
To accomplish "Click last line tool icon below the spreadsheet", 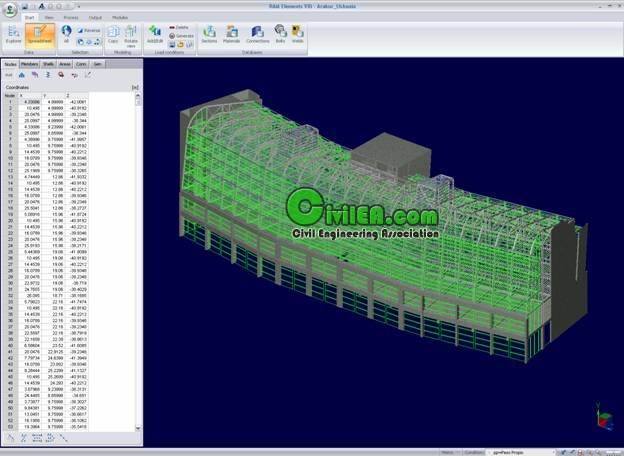I will click(x=63, y=438).
